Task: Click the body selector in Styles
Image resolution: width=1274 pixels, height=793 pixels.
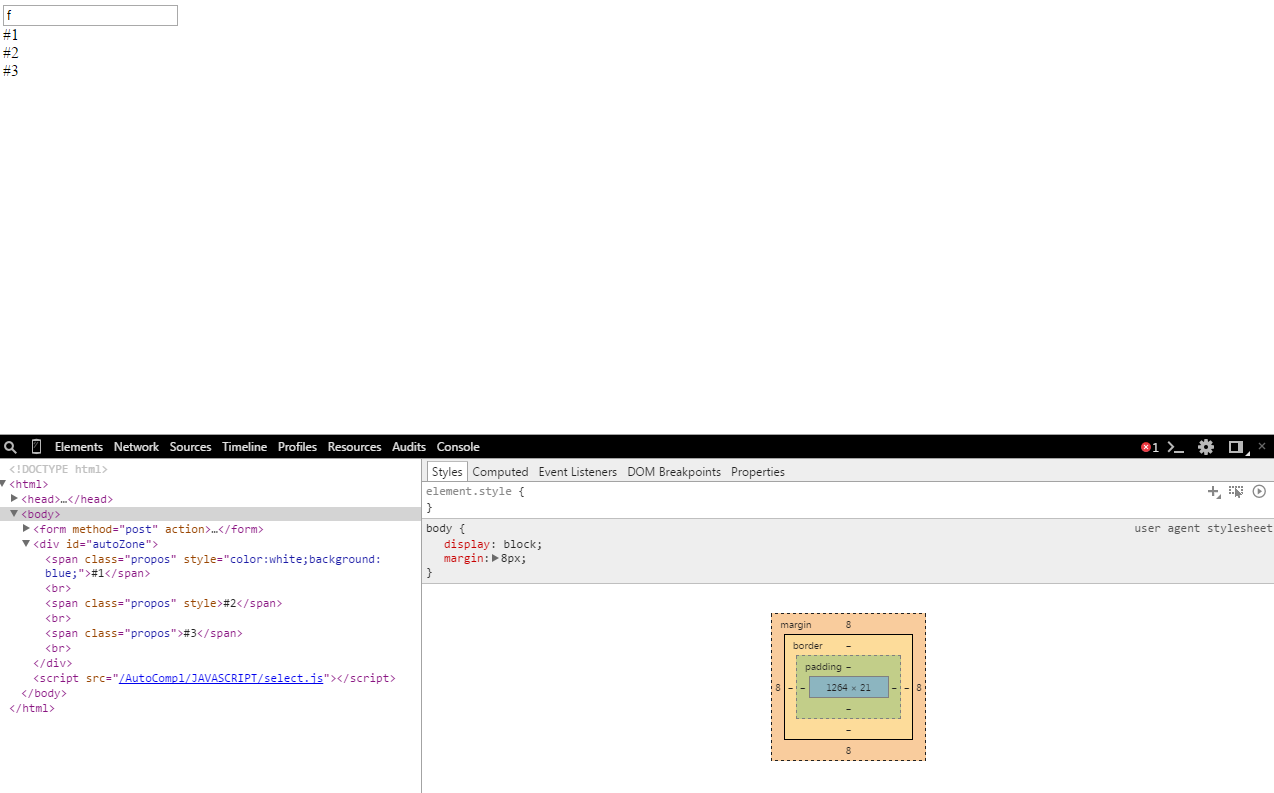Action: pos(439,528)
